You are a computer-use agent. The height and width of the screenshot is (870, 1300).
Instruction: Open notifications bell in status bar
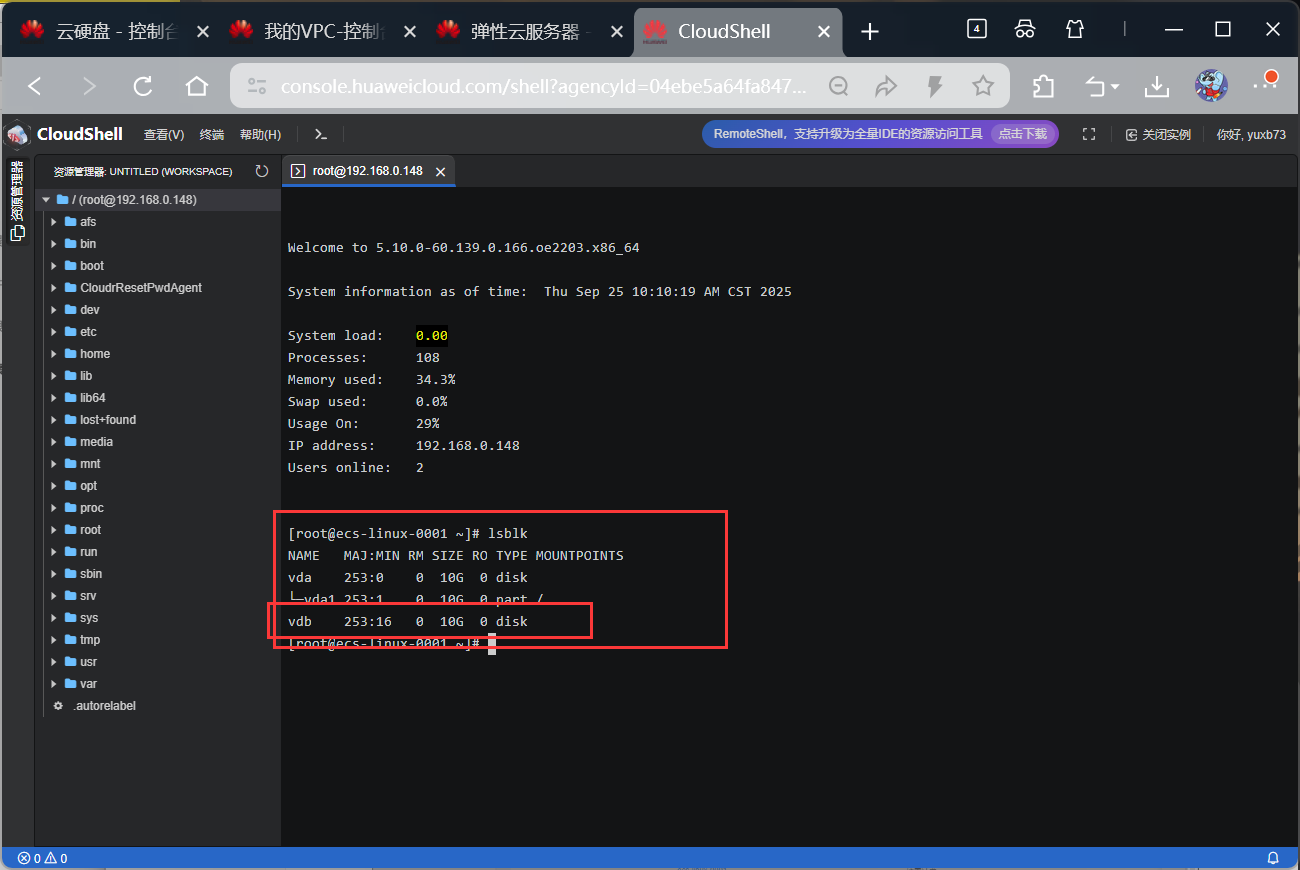tap(1273, 858)
